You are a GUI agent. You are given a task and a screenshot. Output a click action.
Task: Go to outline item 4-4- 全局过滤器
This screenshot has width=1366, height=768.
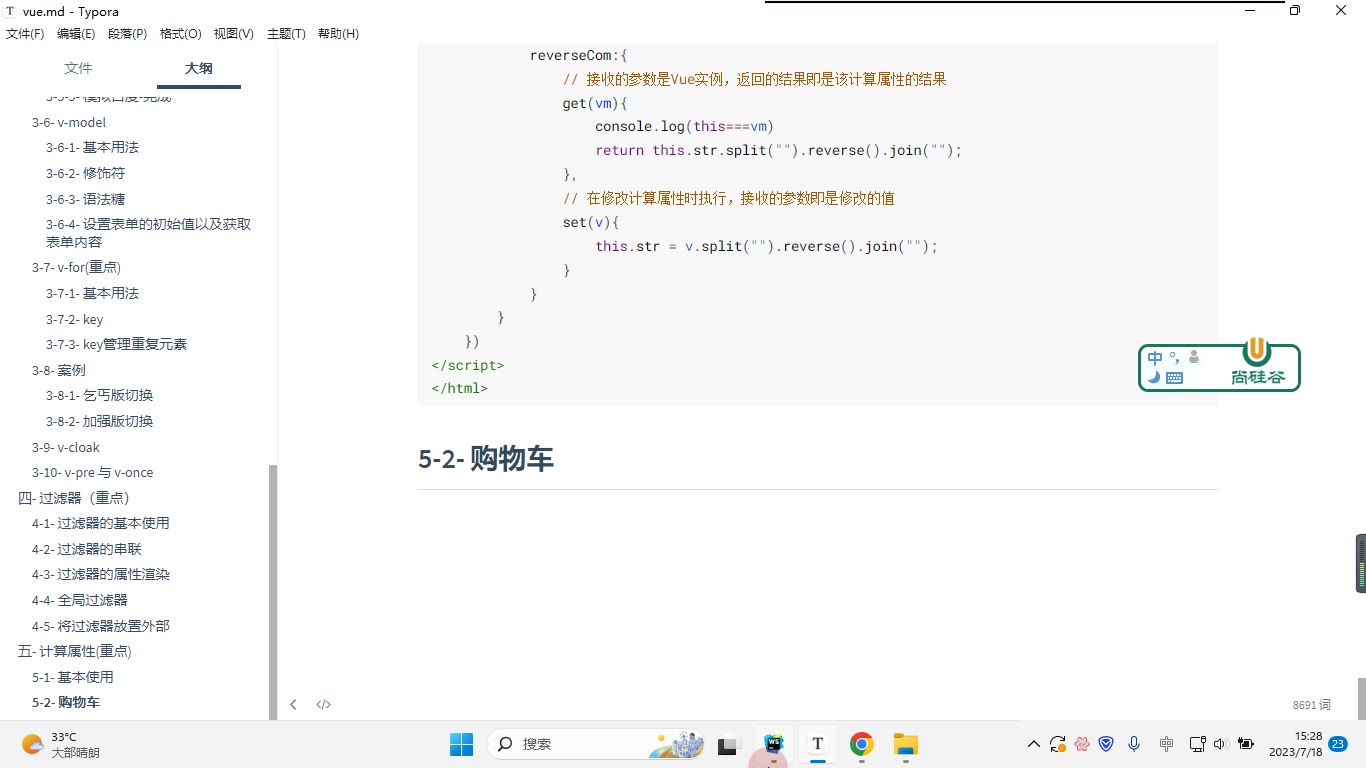pyautogui.click(x=80, y=600)
